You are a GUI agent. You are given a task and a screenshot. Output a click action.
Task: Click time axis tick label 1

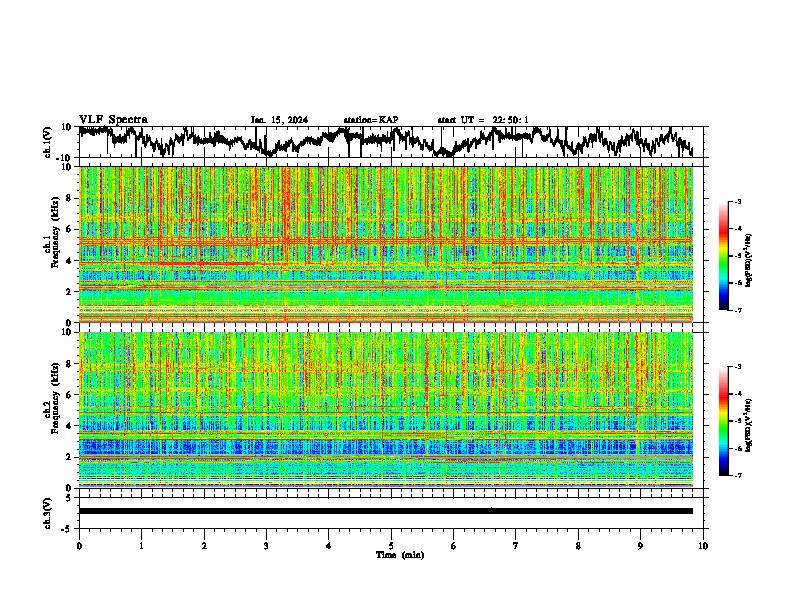point(141,546)
